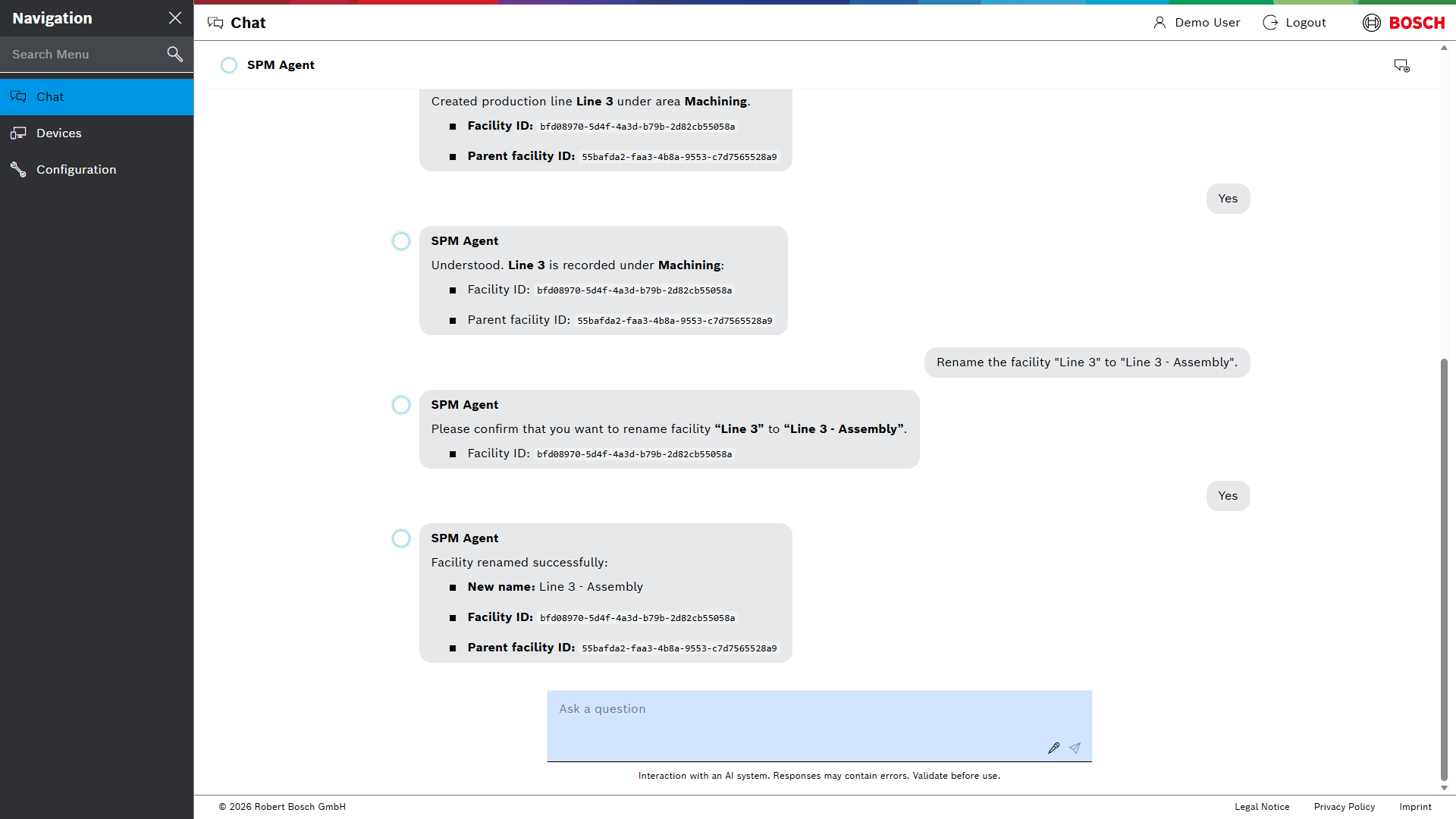Click the scrollbar up arrow
Viewport: 1456px width, 819px height.
point(1444,48)
